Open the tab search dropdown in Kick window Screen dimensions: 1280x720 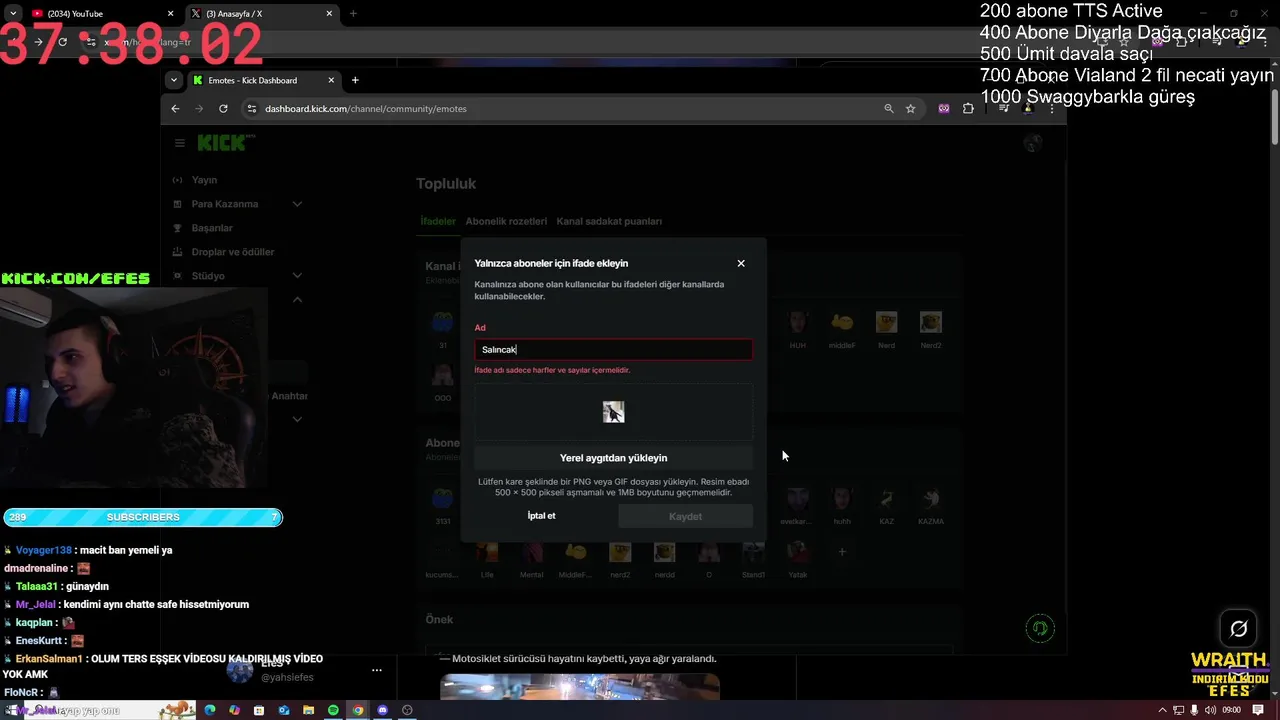point(174,80)
